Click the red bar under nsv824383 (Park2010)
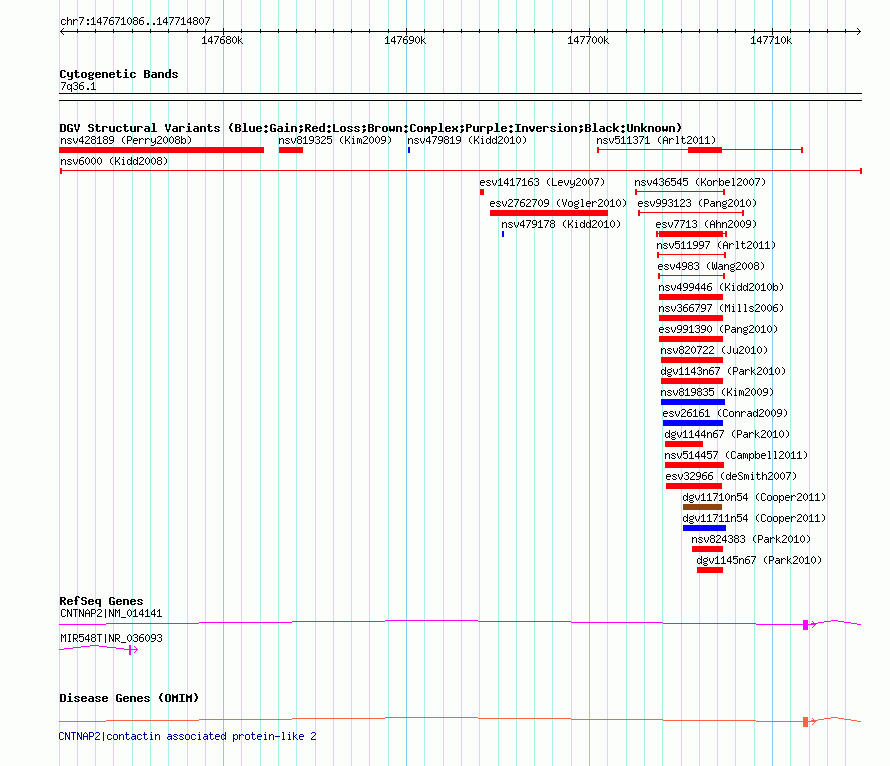890x766 pixels. point(706,549)
